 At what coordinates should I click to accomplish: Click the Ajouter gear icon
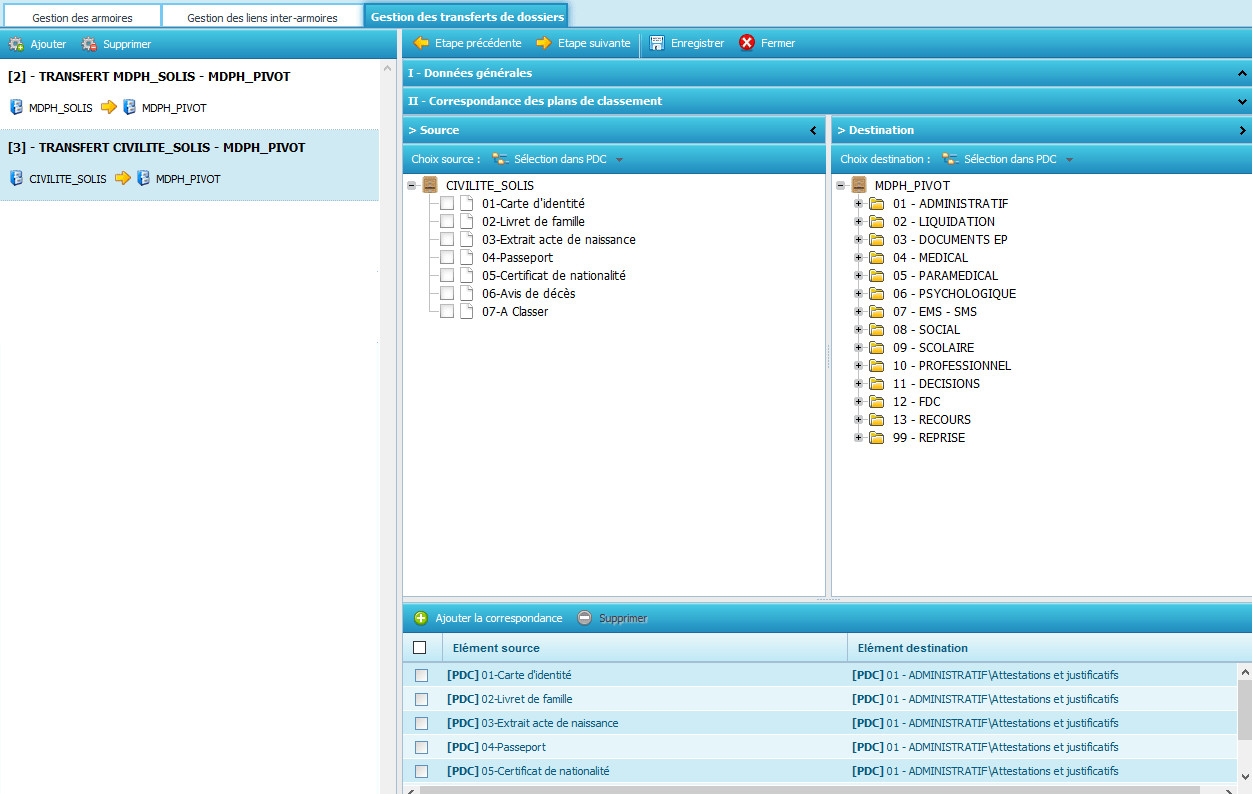point(16,44)
